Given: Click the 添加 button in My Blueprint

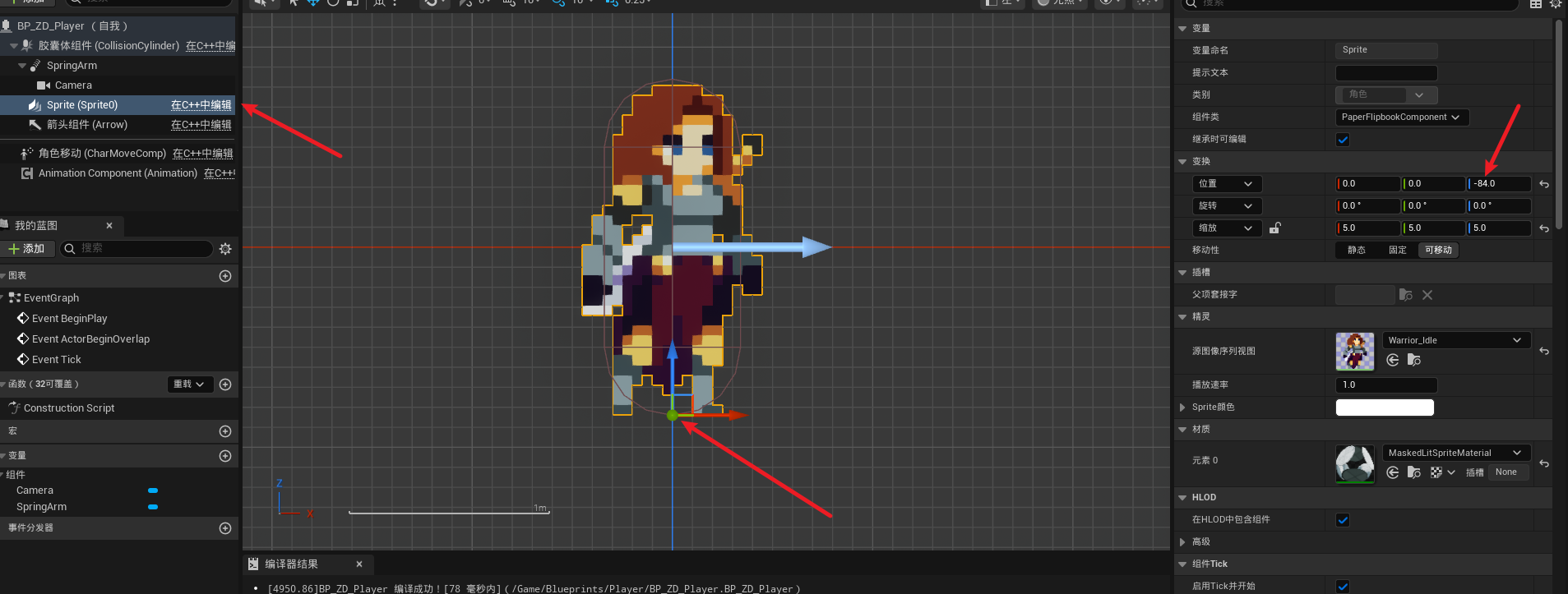Looking at the screenshot, I should 26,249.
